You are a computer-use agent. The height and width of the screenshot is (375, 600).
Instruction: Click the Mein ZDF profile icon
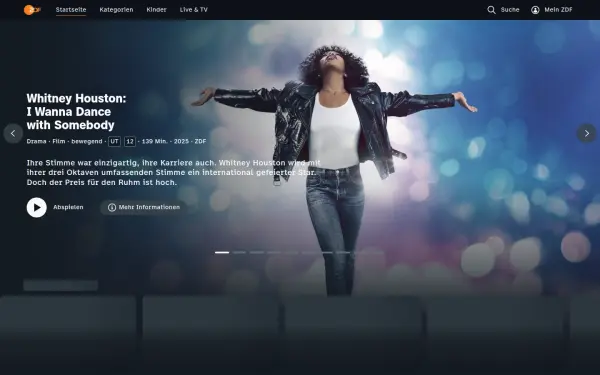click(535, 10)
